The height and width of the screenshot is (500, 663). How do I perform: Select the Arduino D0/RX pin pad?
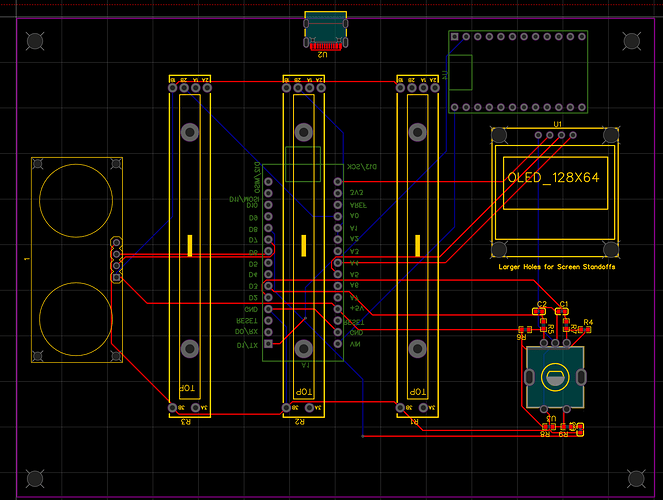(x=268, y=332)
